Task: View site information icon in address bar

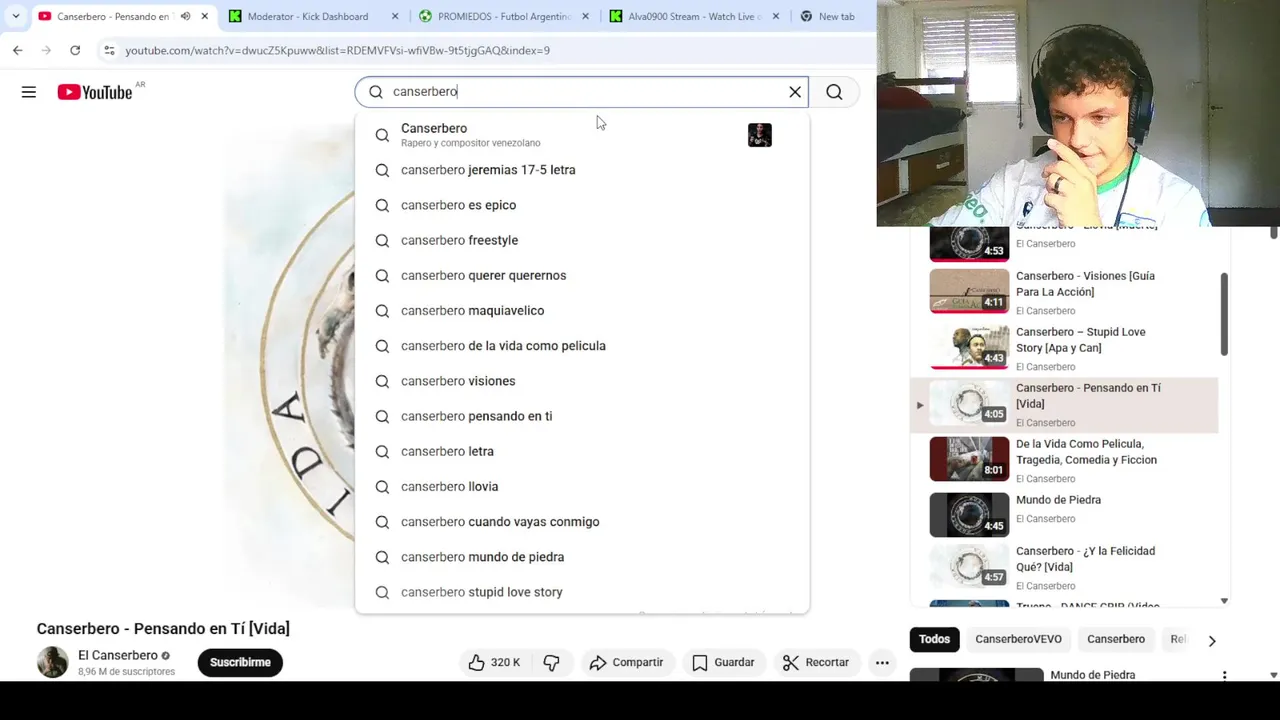Action: click(x=109, y=50)
